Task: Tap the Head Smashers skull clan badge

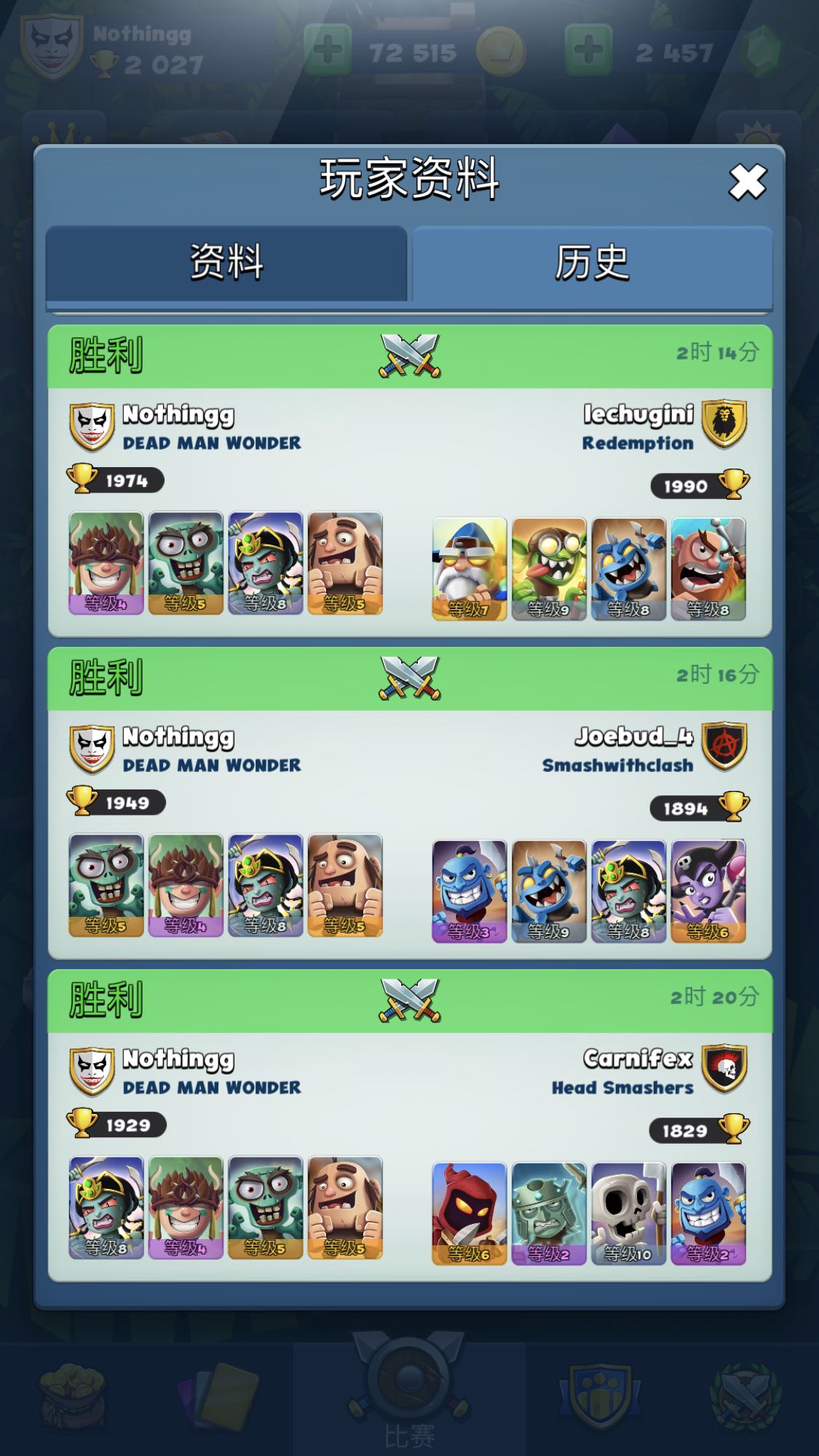Action: [724, 1069]
